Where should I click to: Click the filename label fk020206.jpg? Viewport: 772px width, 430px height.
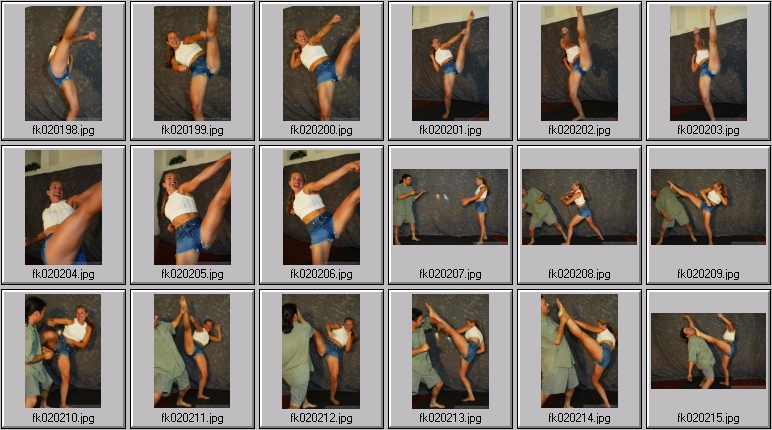click(322, 274)
